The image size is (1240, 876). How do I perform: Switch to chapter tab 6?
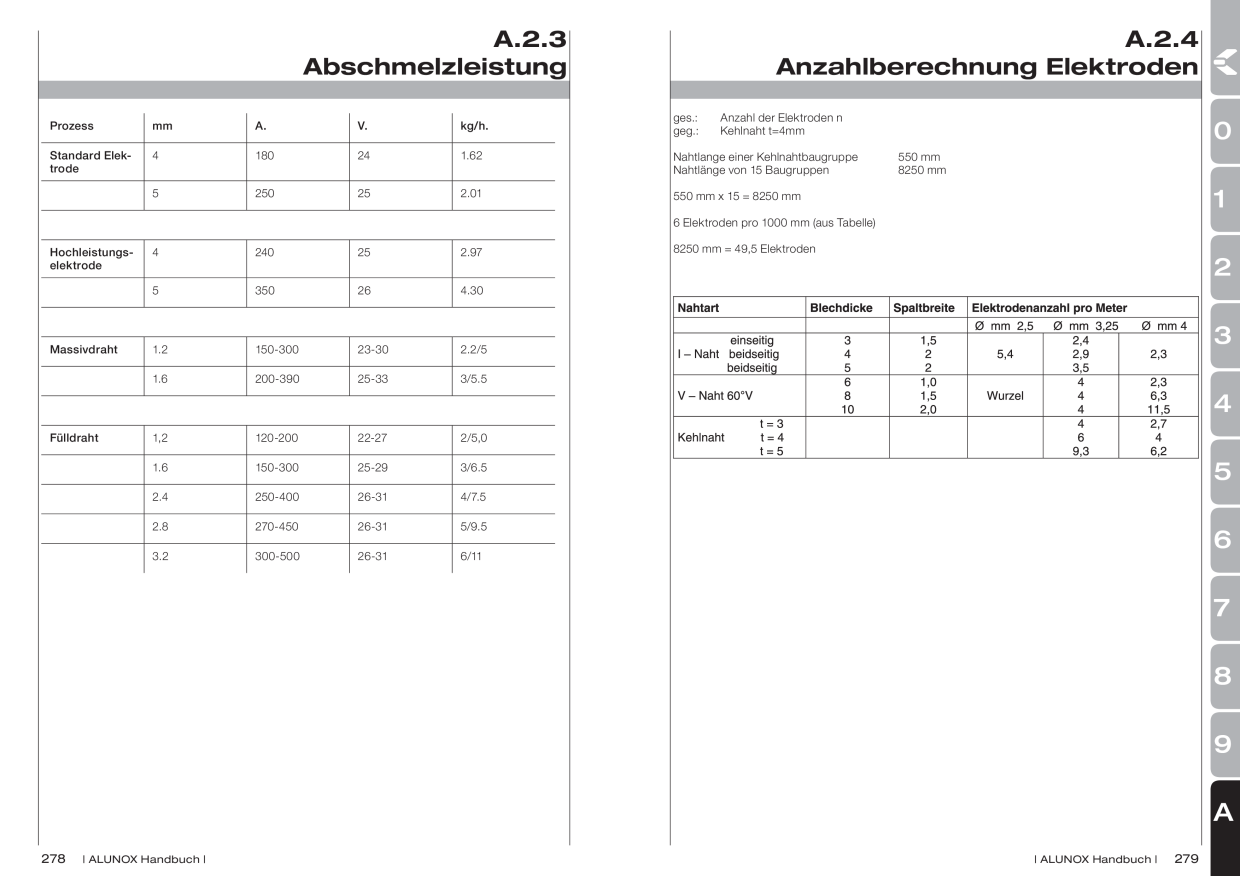1224,539
